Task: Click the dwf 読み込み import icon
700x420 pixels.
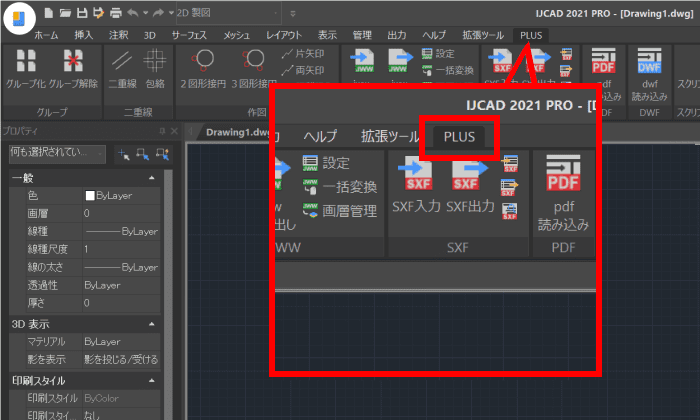Action: tap(650, 74)
